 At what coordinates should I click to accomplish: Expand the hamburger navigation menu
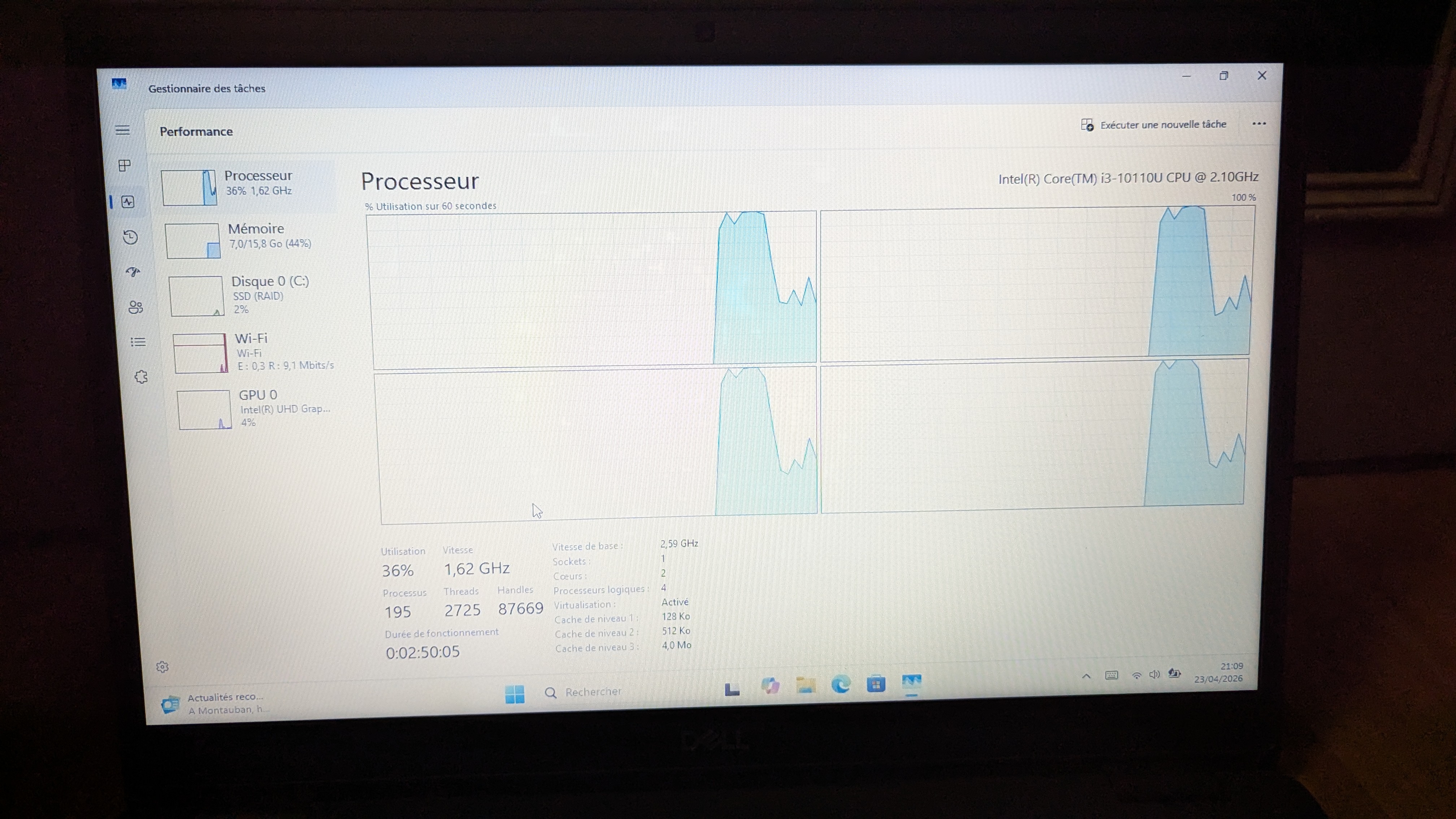pos(123,131)
